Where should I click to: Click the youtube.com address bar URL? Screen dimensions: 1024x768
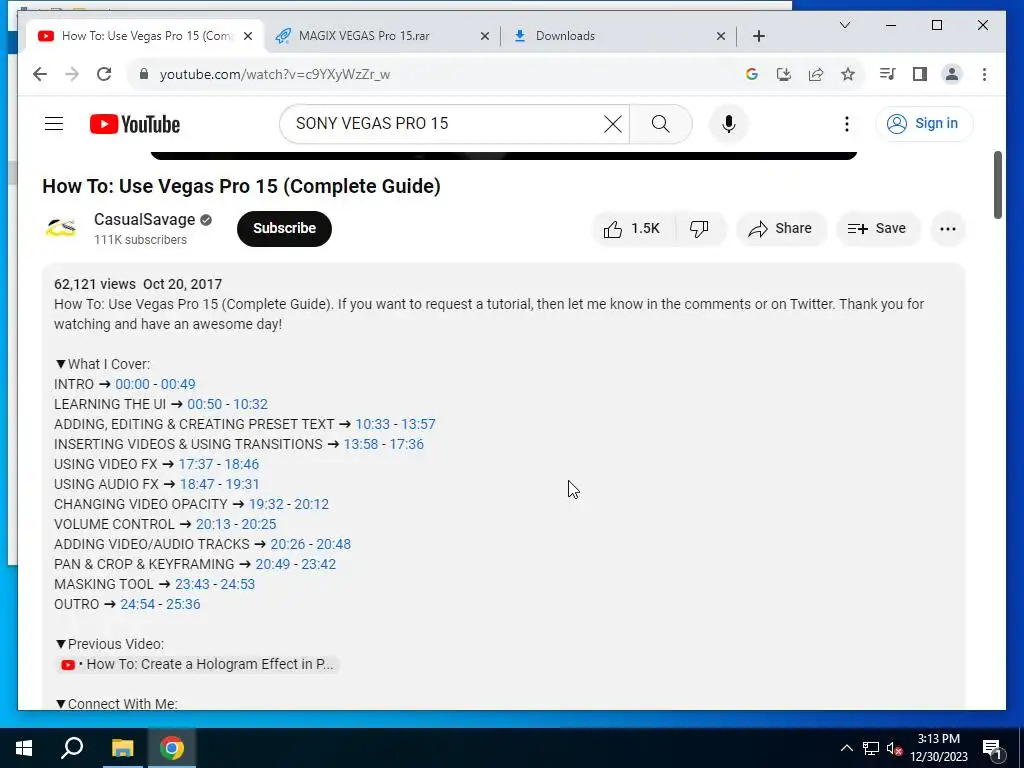point(275,74)
